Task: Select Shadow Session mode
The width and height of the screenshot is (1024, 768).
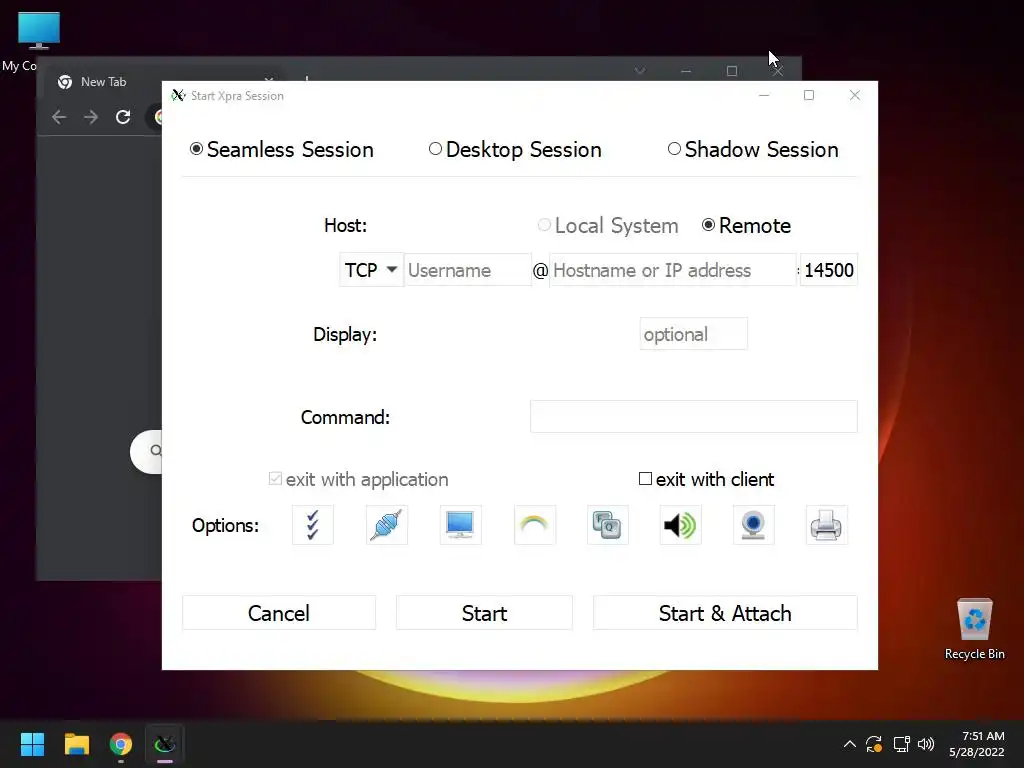Action: click(x=753, y=150)
